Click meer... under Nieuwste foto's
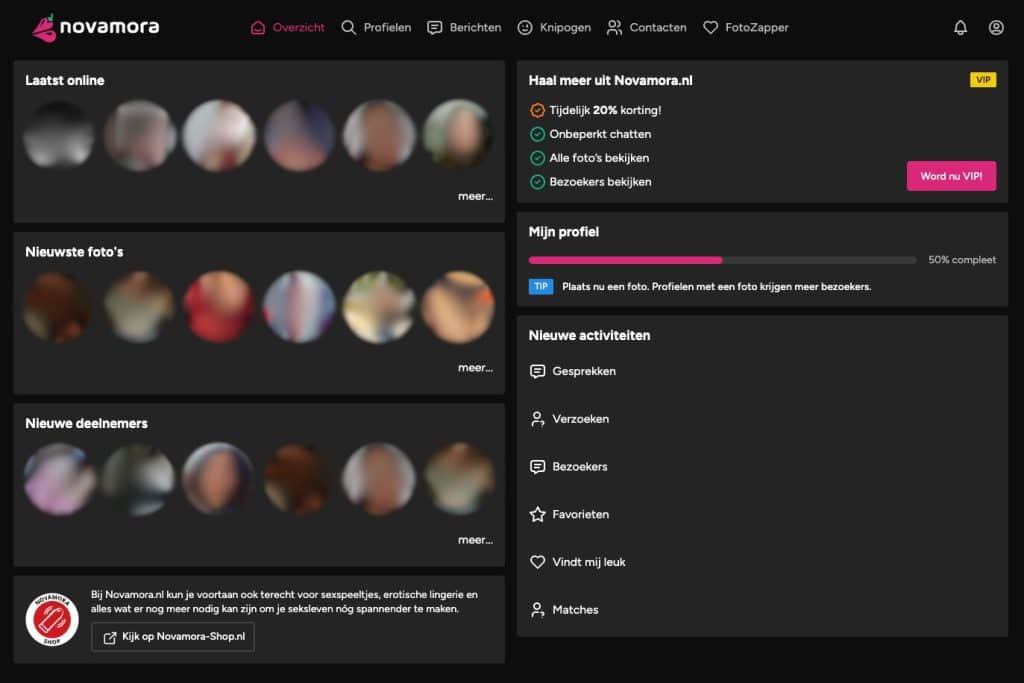The width and height of the screenshot is (1024, 683). coord(475,368)
